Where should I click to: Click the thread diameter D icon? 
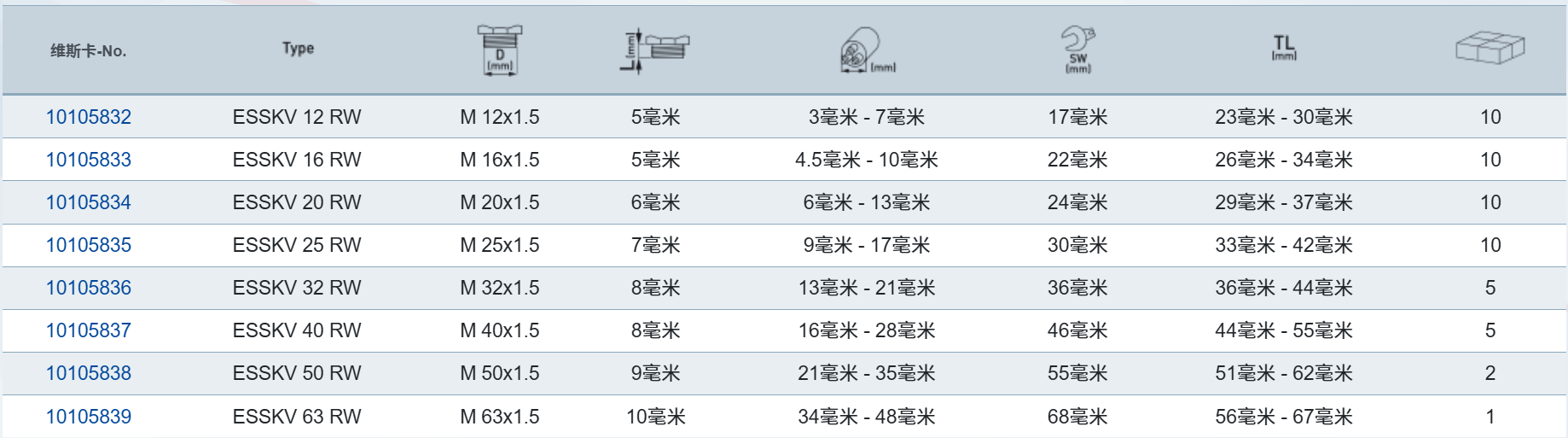pos(500,50)
